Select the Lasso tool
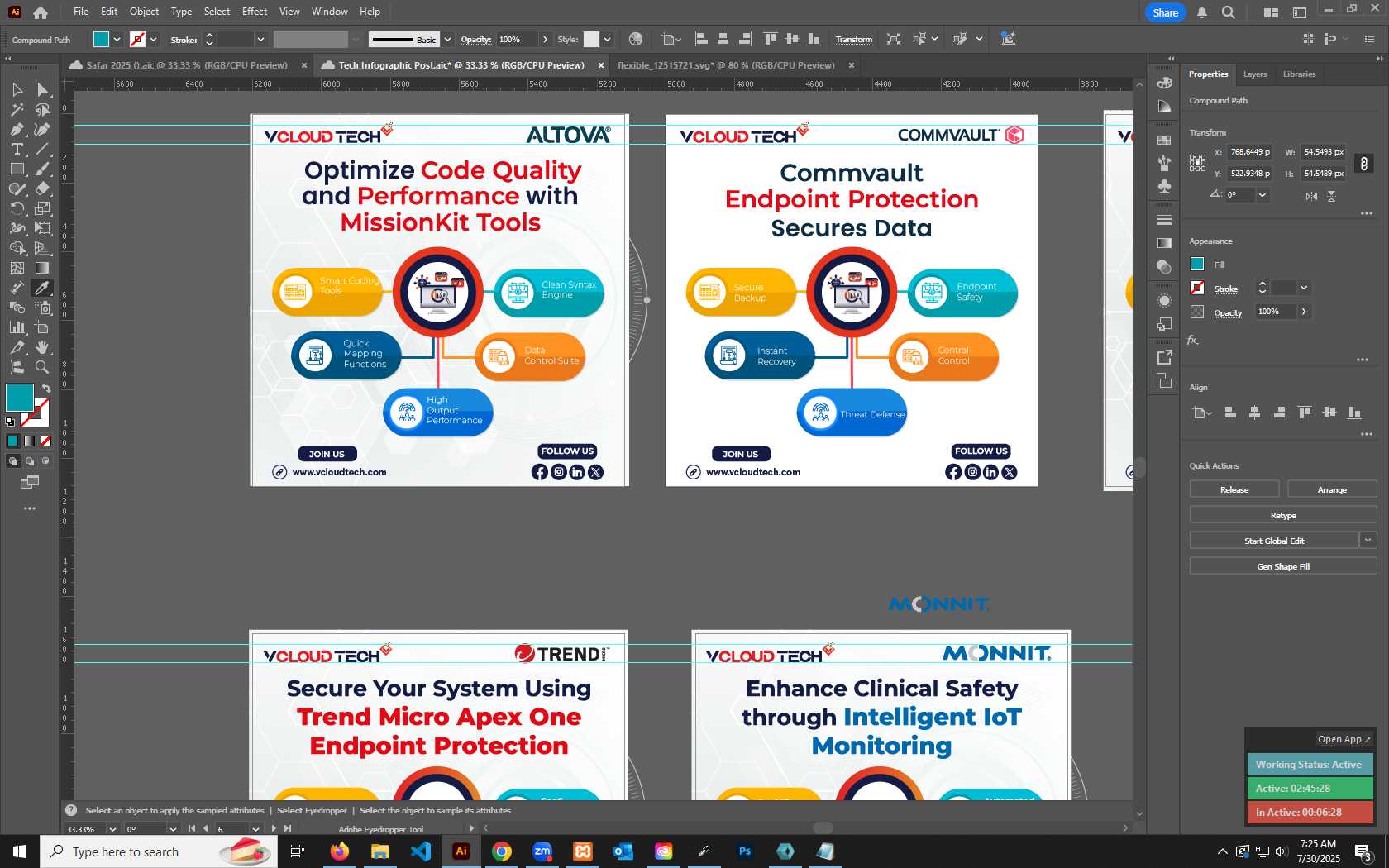The image size is (1389, 868). click(x=42, y=109)
